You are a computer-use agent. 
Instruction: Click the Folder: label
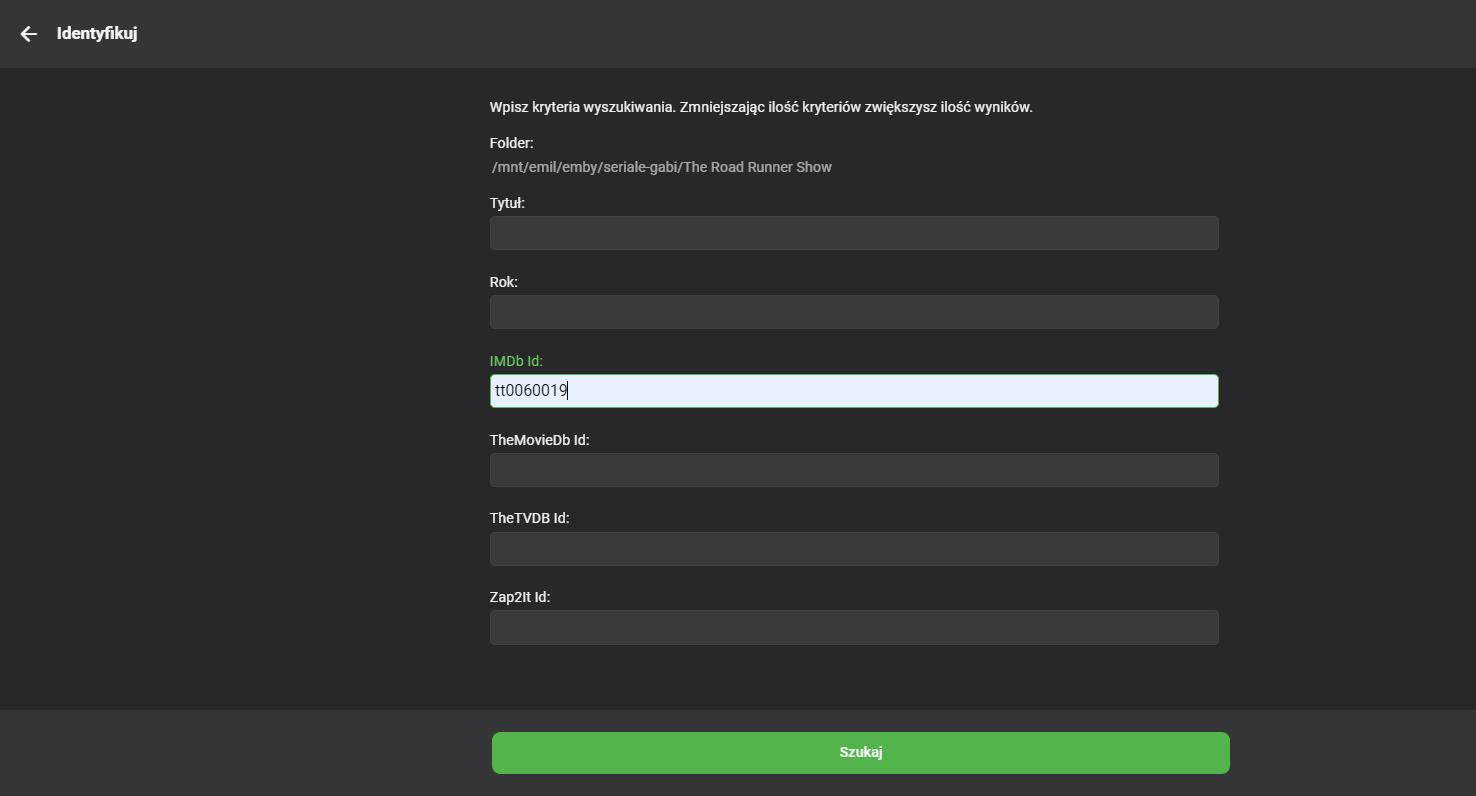click(x=512, y=143)
